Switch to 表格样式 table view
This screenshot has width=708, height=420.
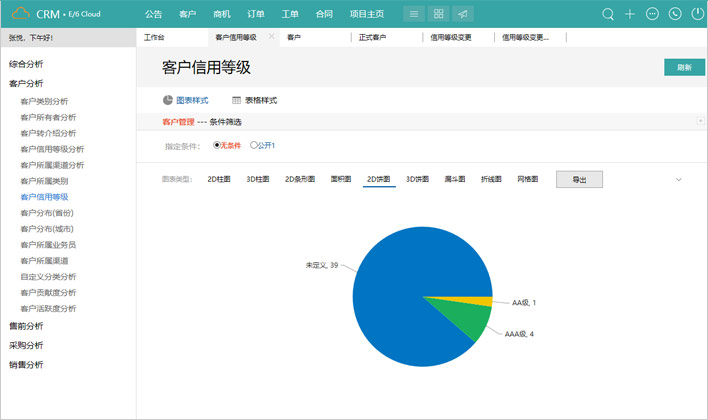pos(254,100)
